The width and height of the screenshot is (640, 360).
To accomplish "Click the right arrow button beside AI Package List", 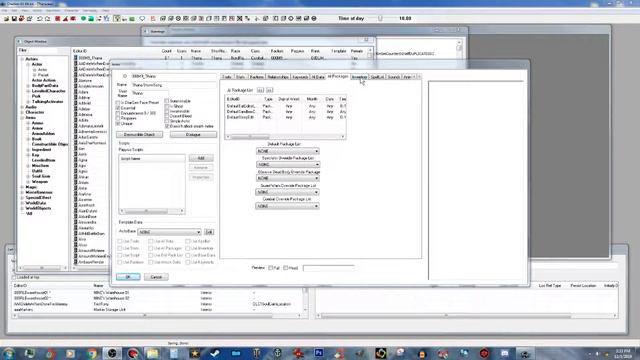I will 269,90.
